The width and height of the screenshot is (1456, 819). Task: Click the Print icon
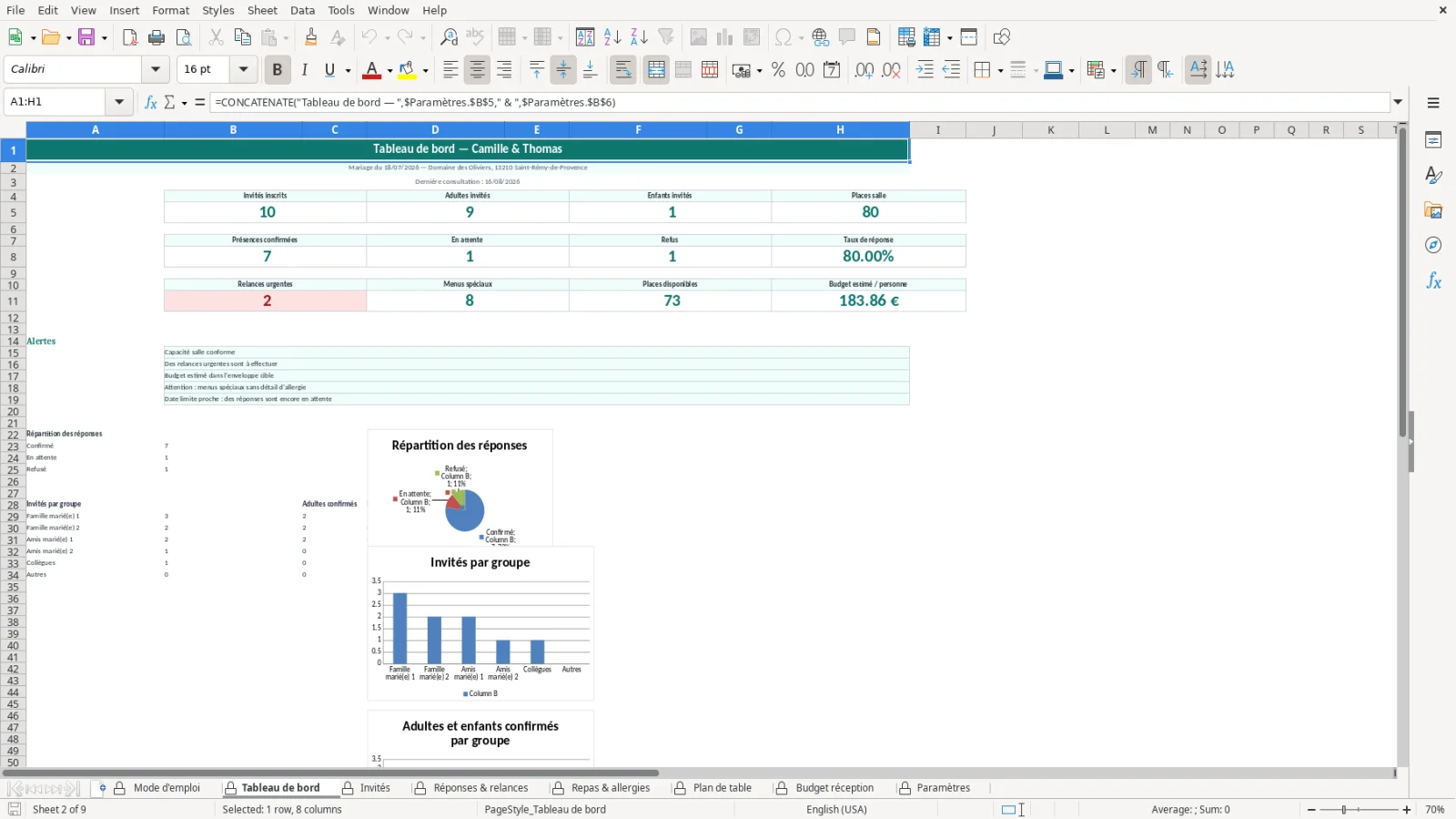pyautogui.click(x=157, y=37)
